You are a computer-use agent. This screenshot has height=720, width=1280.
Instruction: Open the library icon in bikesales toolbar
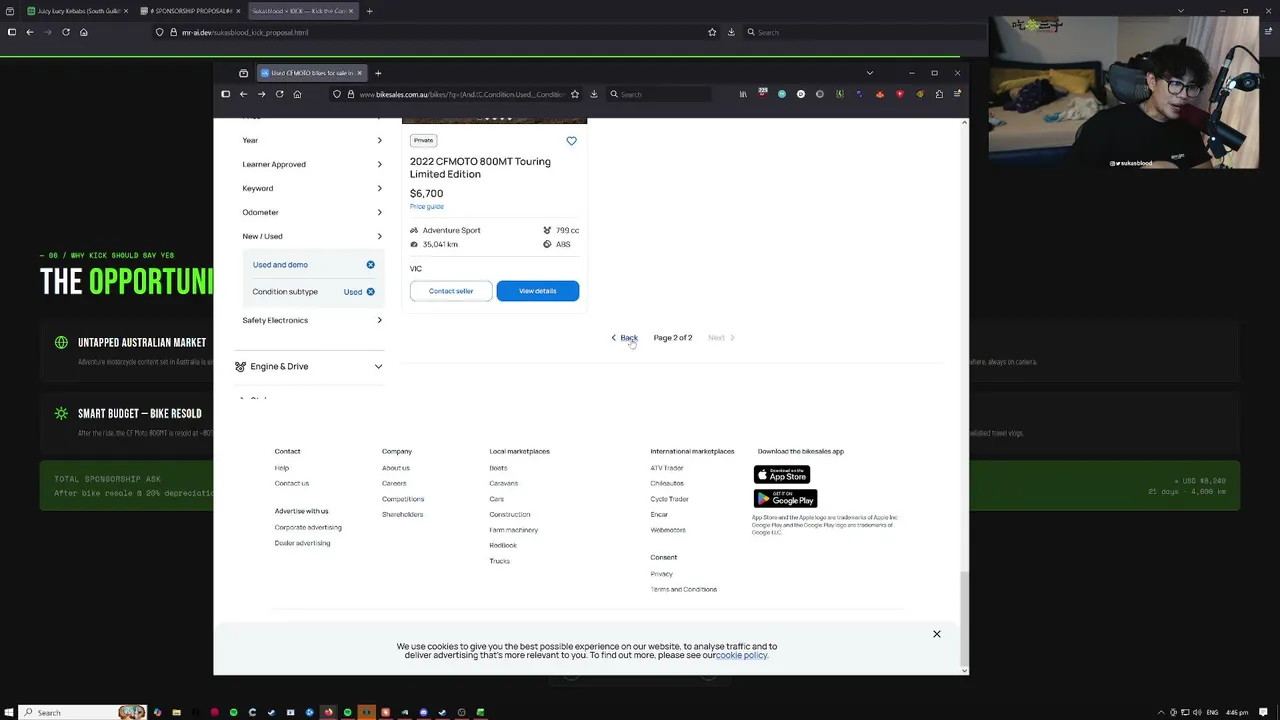point(743,94)
